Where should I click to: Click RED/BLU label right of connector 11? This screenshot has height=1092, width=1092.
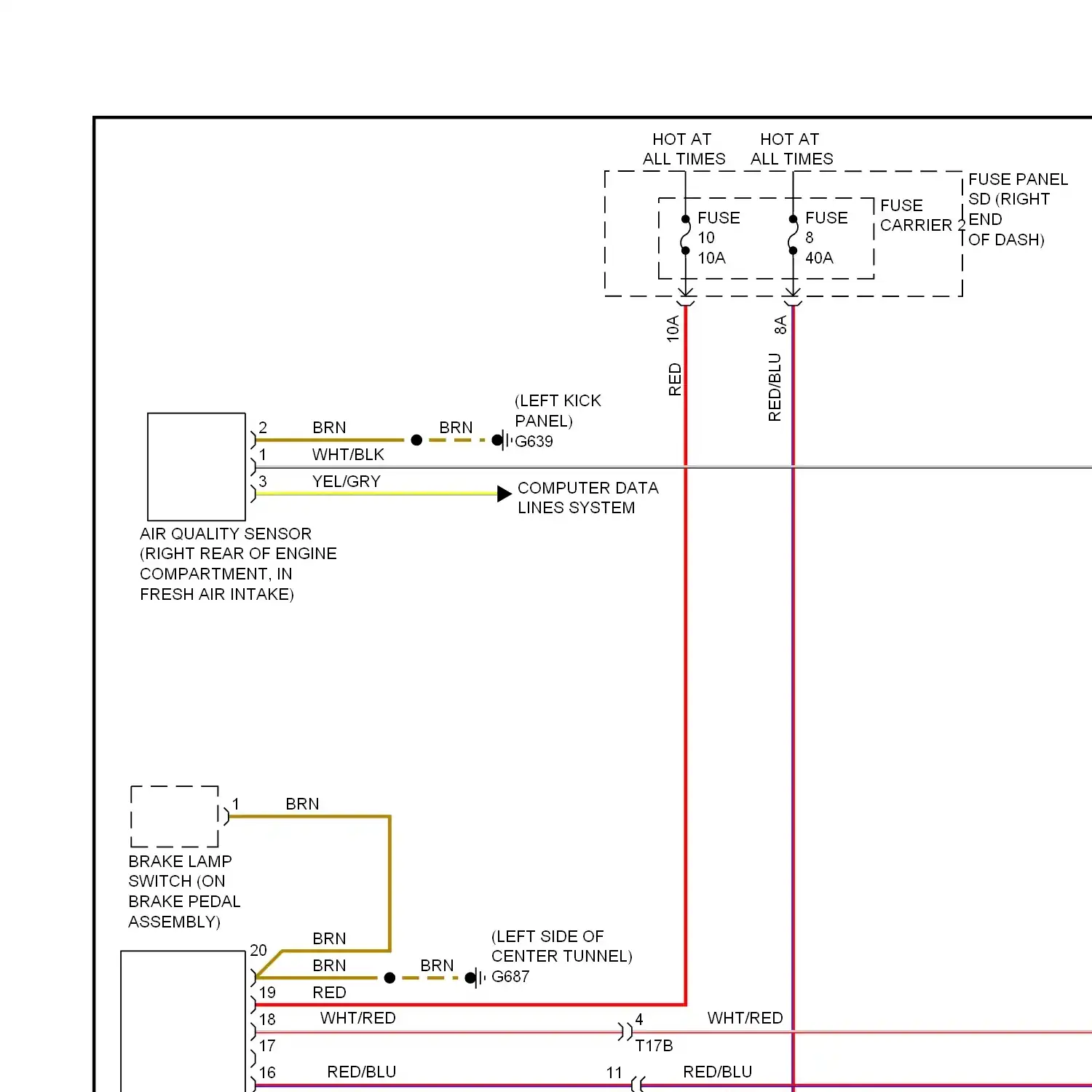point(717,1072)
